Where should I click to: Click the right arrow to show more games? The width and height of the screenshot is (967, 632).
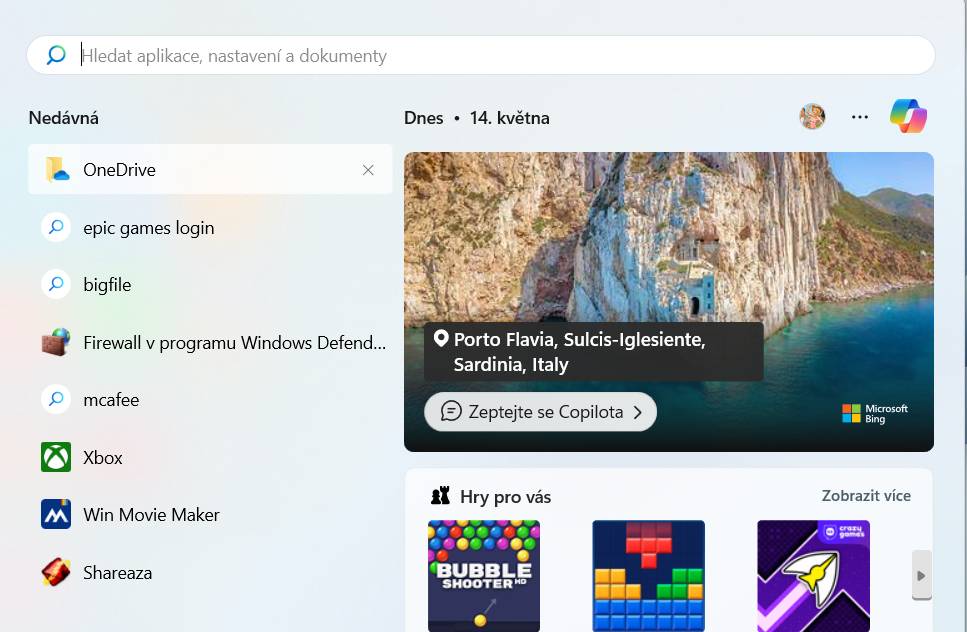click(921, 575)
